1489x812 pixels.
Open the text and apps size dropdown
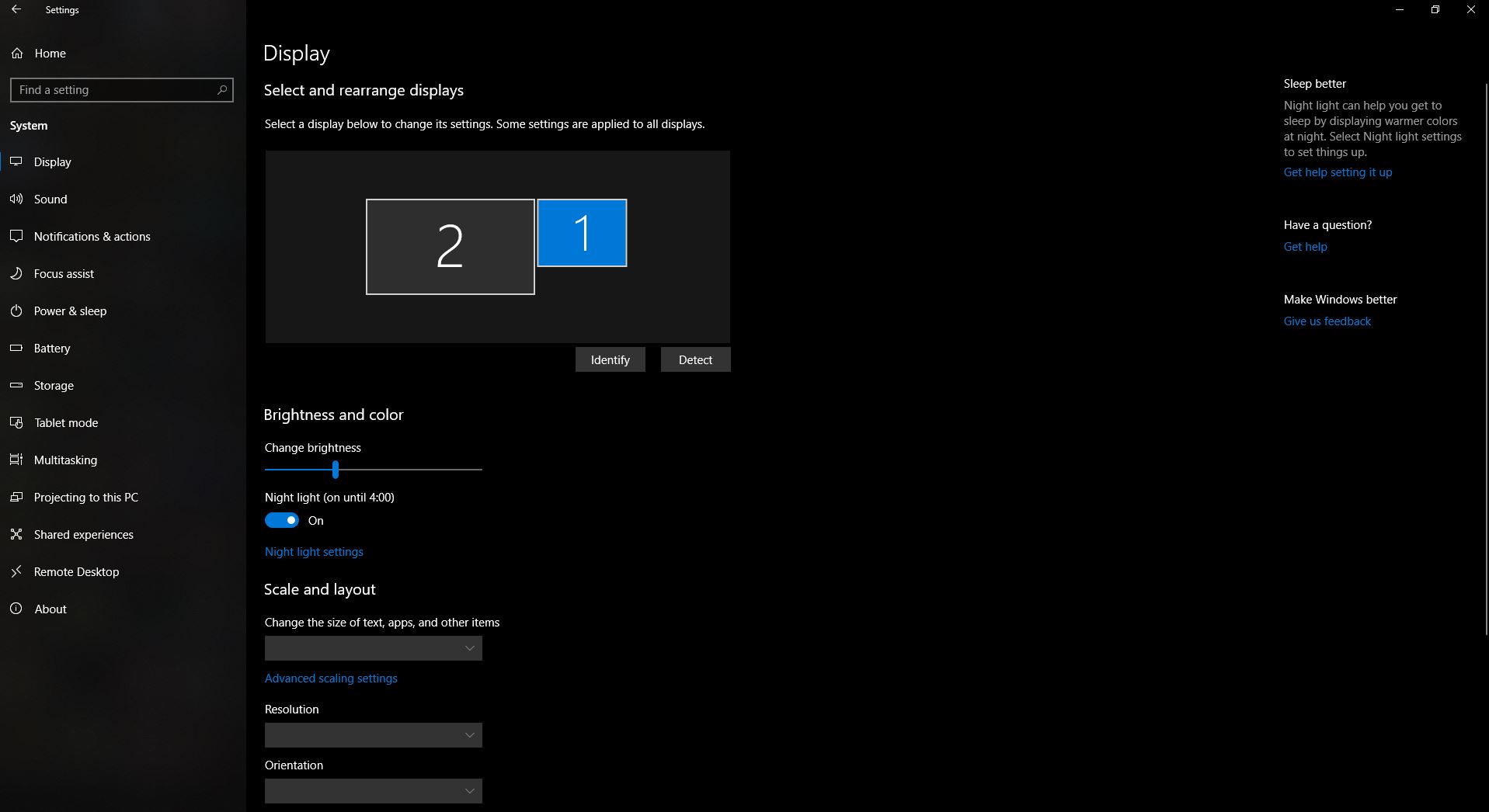[374, 648]
